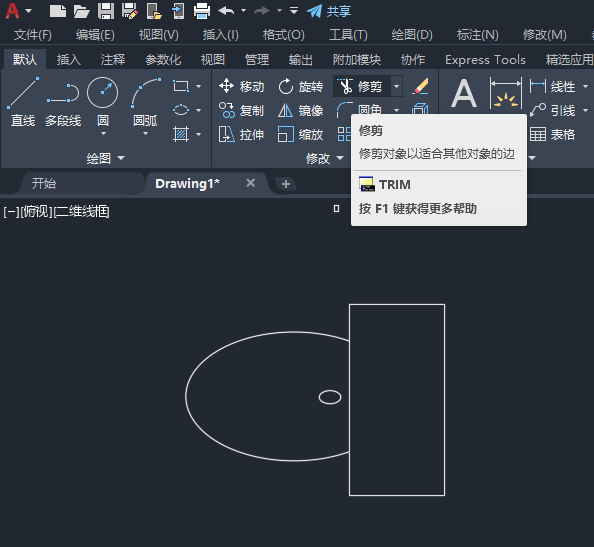Select the Circle (圆) tool
The height and width of the screenshot is (547, 594).
click(x=103, y=102)
